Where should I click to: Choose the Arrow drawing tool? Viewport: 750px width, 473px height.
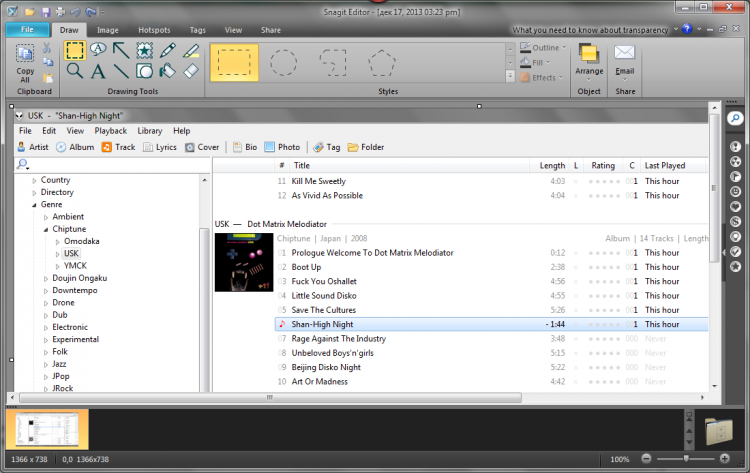tap(121, 50)
